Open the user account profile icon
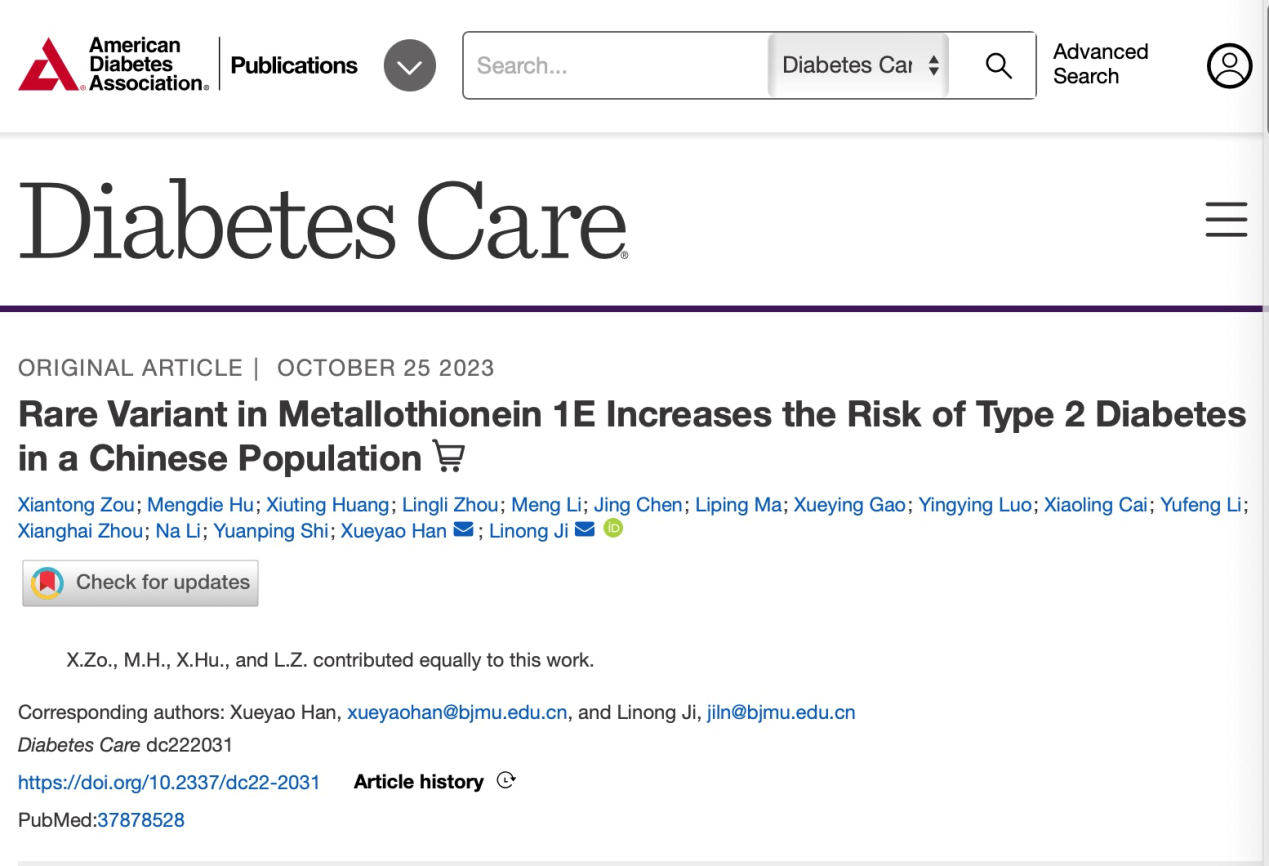The height and width of the screenshot is (866, 1269). pyautogui.click(x=1229, y=66)
